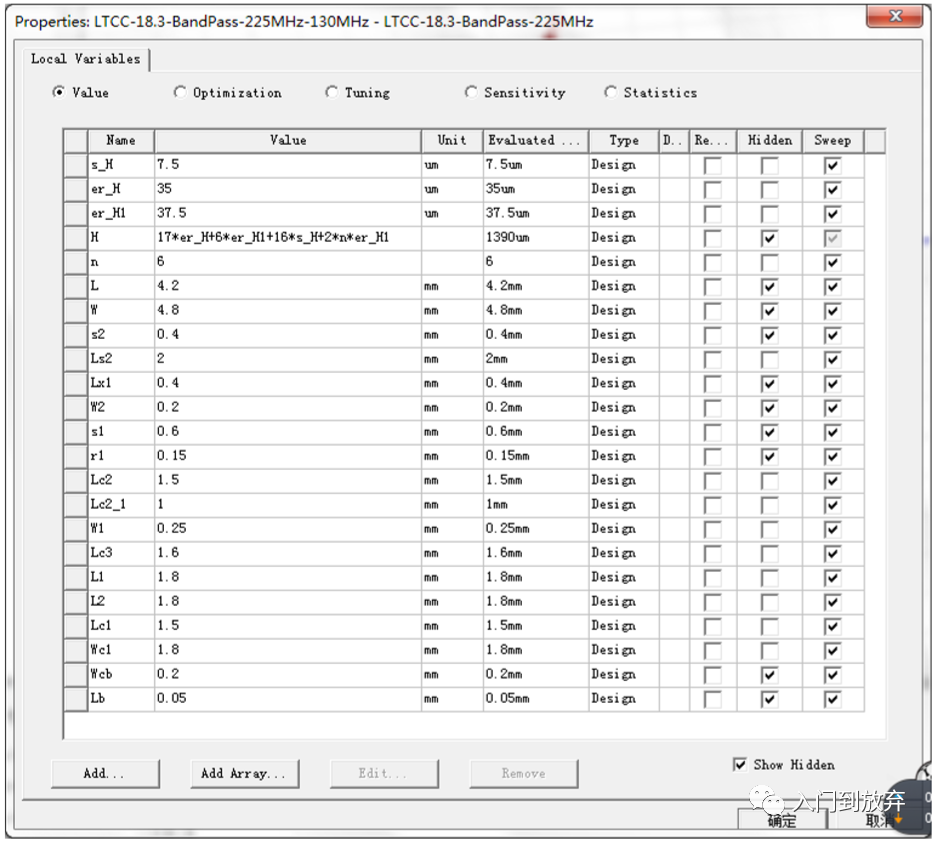
Task: Toggle the Show Hidden checkbox
Action: point(740,765)
